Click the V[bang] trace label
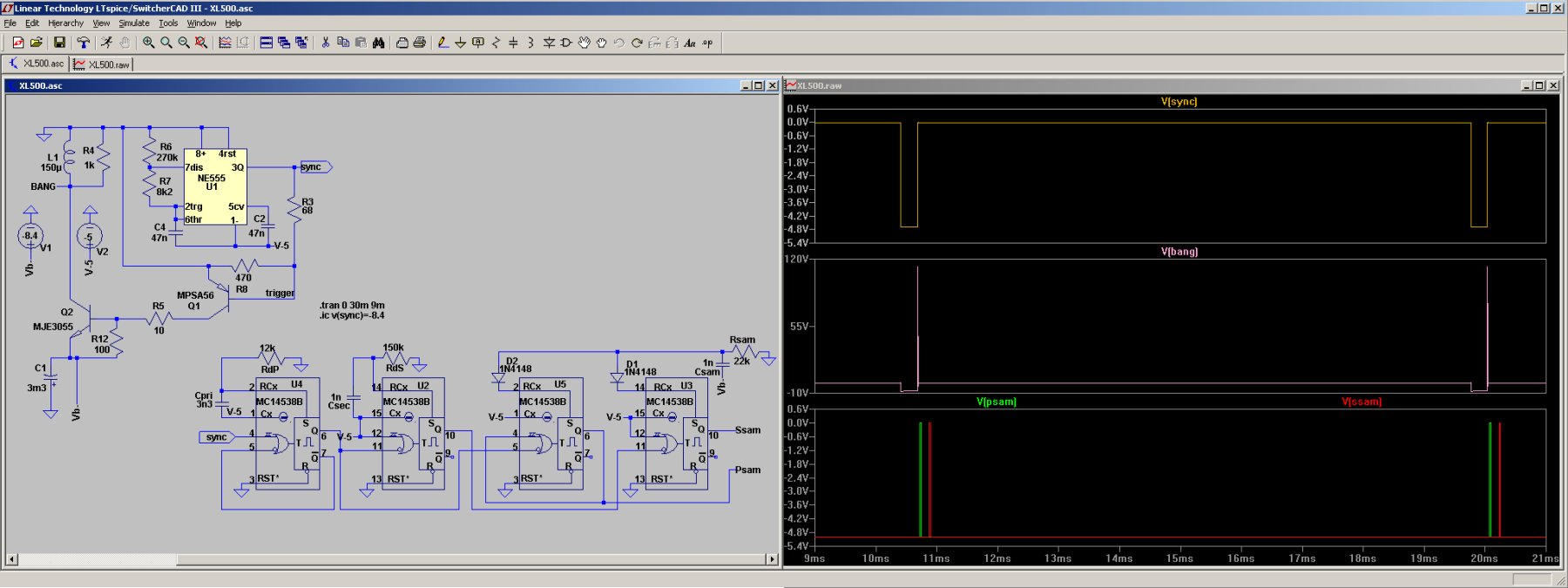Screen dimensions: 1568x588 coord(1179,252)
